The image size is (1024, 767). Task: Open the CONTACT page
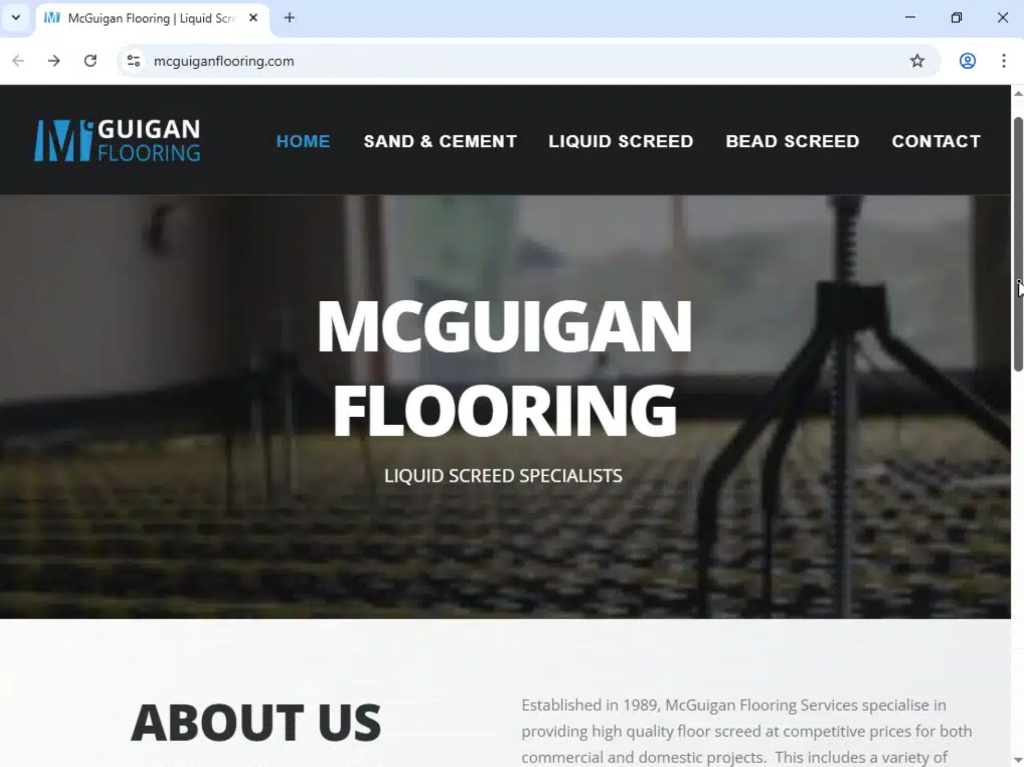[936, 141]
